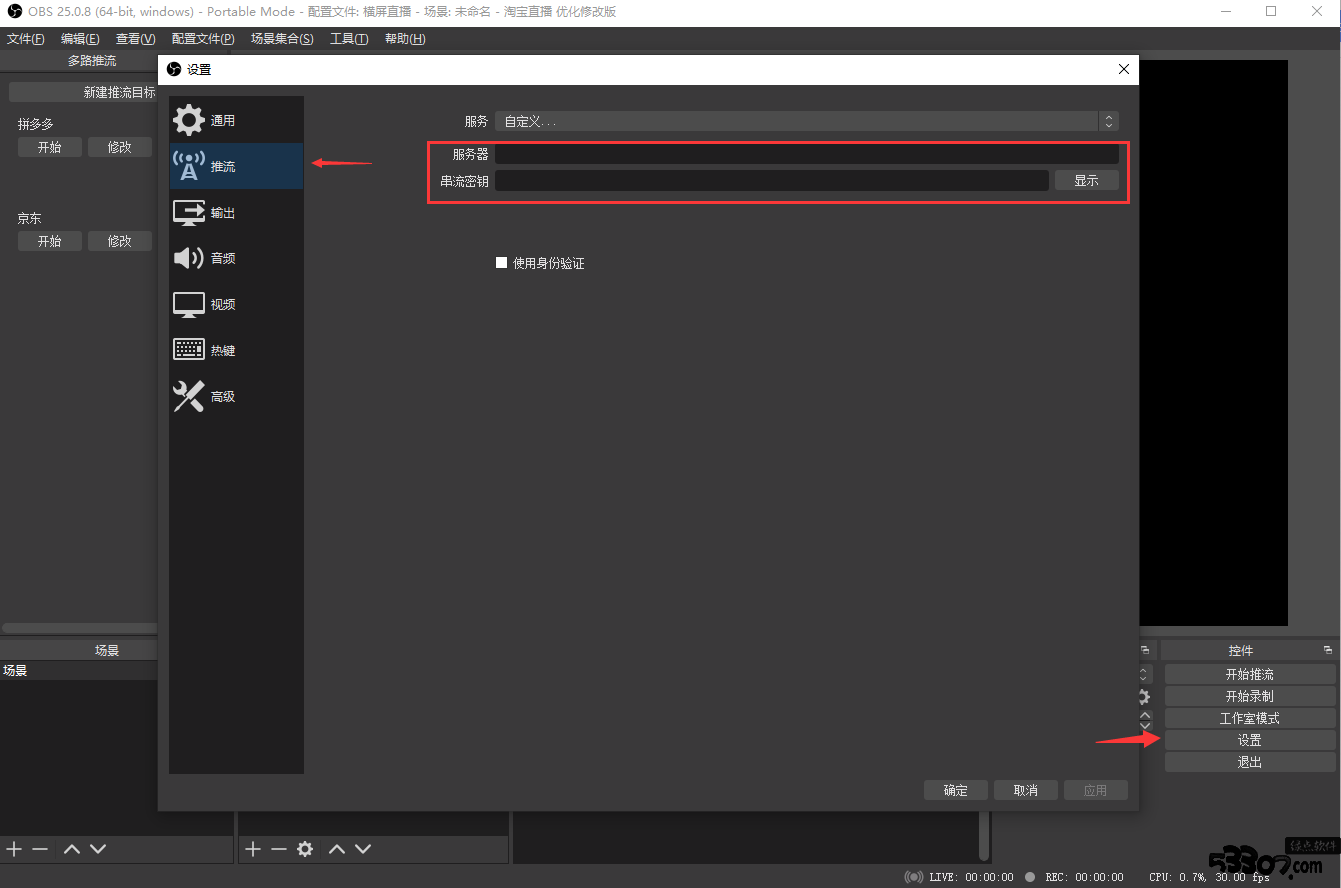1341x888 pixels.
Task: Move scene up with up arrow
Action: pos(72,849)
